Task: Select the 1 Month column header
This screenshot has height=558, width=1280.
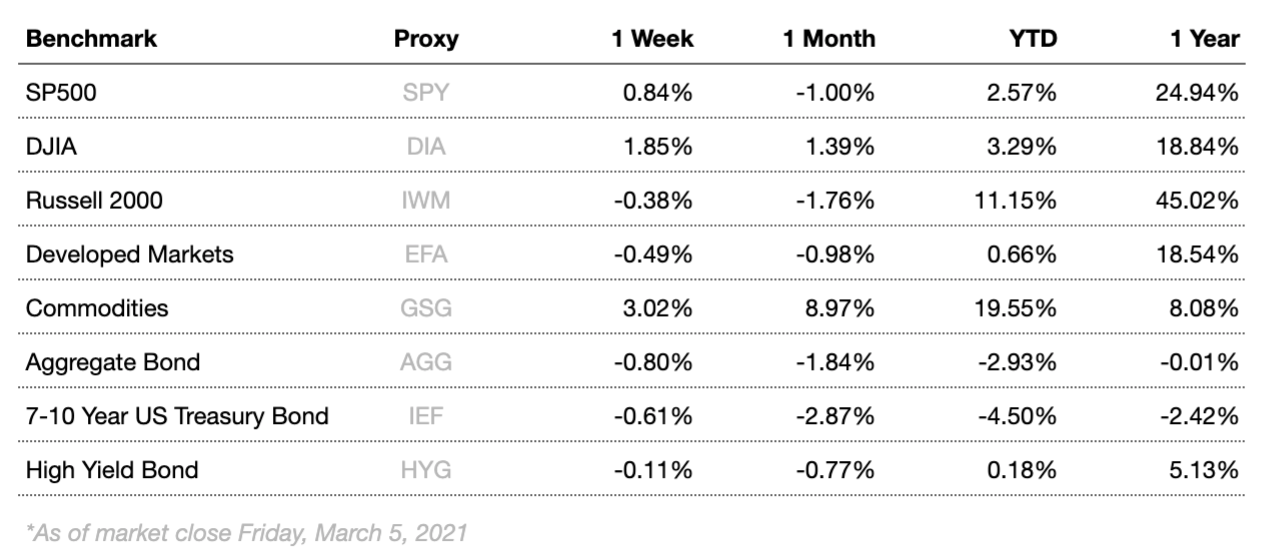Action: (x=829, y=39)
